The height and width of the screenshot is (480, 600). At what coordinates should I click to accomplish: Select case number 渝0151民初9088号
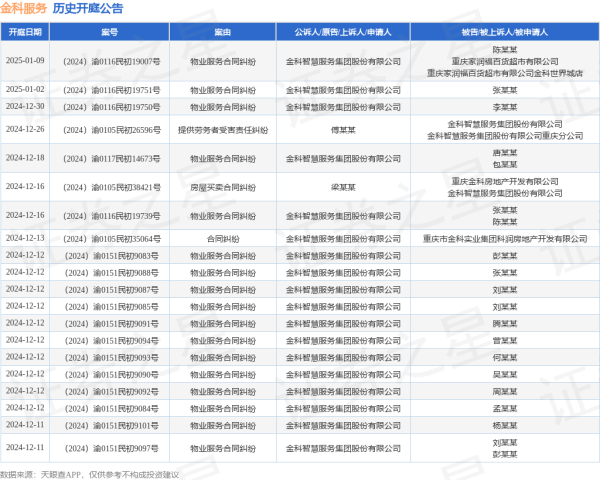[112, 273]
